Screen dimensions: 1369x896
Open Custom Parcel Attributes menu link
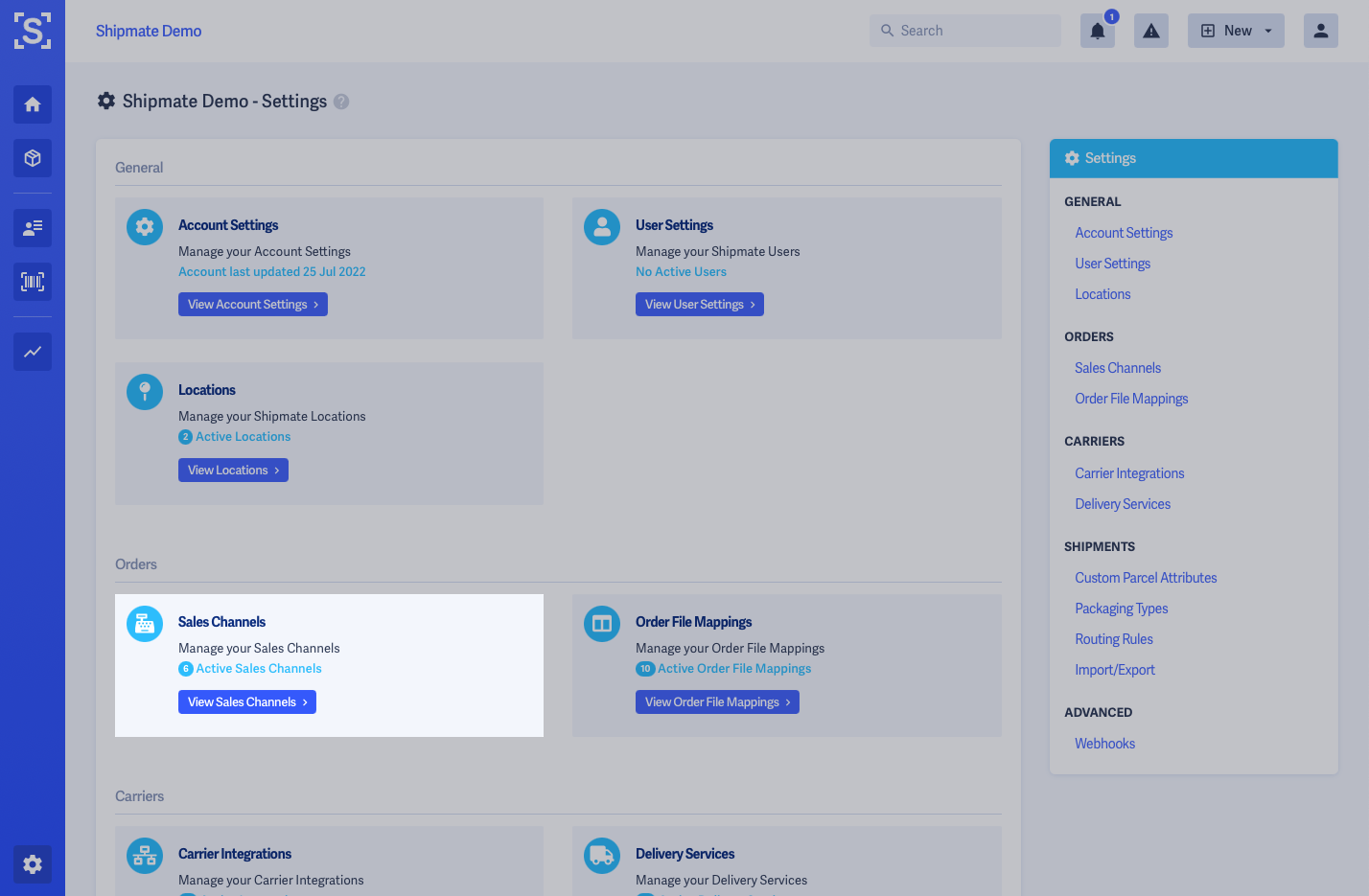tap(1146, 578)
